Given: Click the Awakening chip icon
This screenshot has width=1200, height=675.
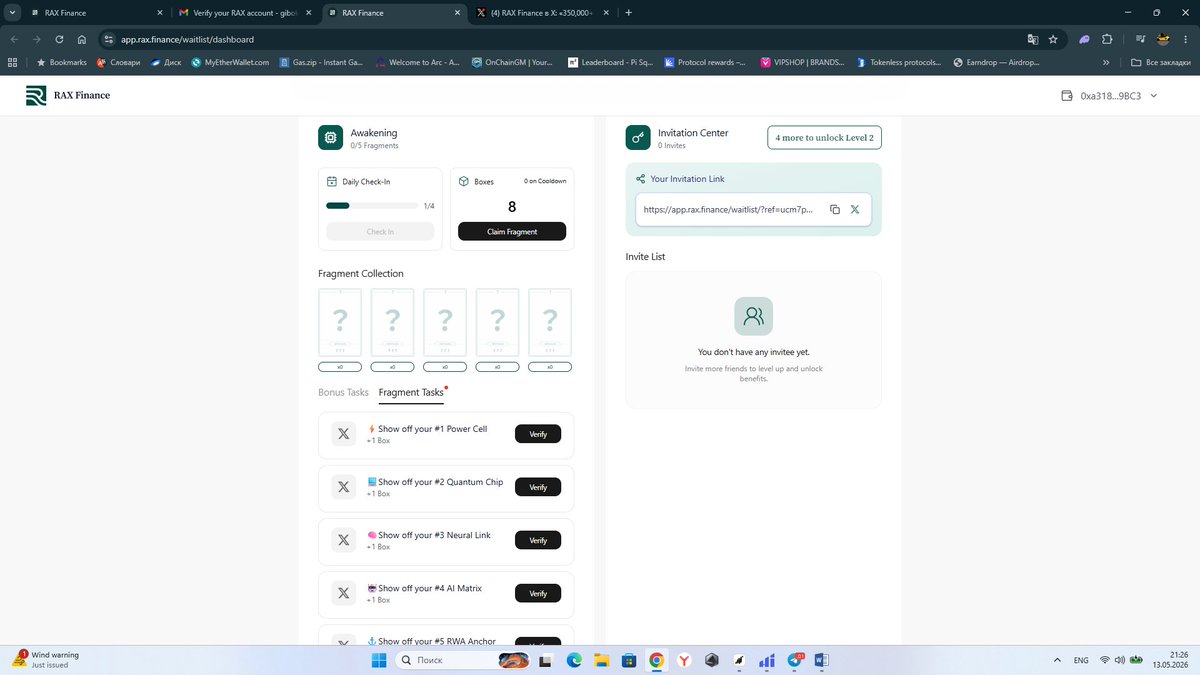Looking at the screenshot, I should coord(331,138).
